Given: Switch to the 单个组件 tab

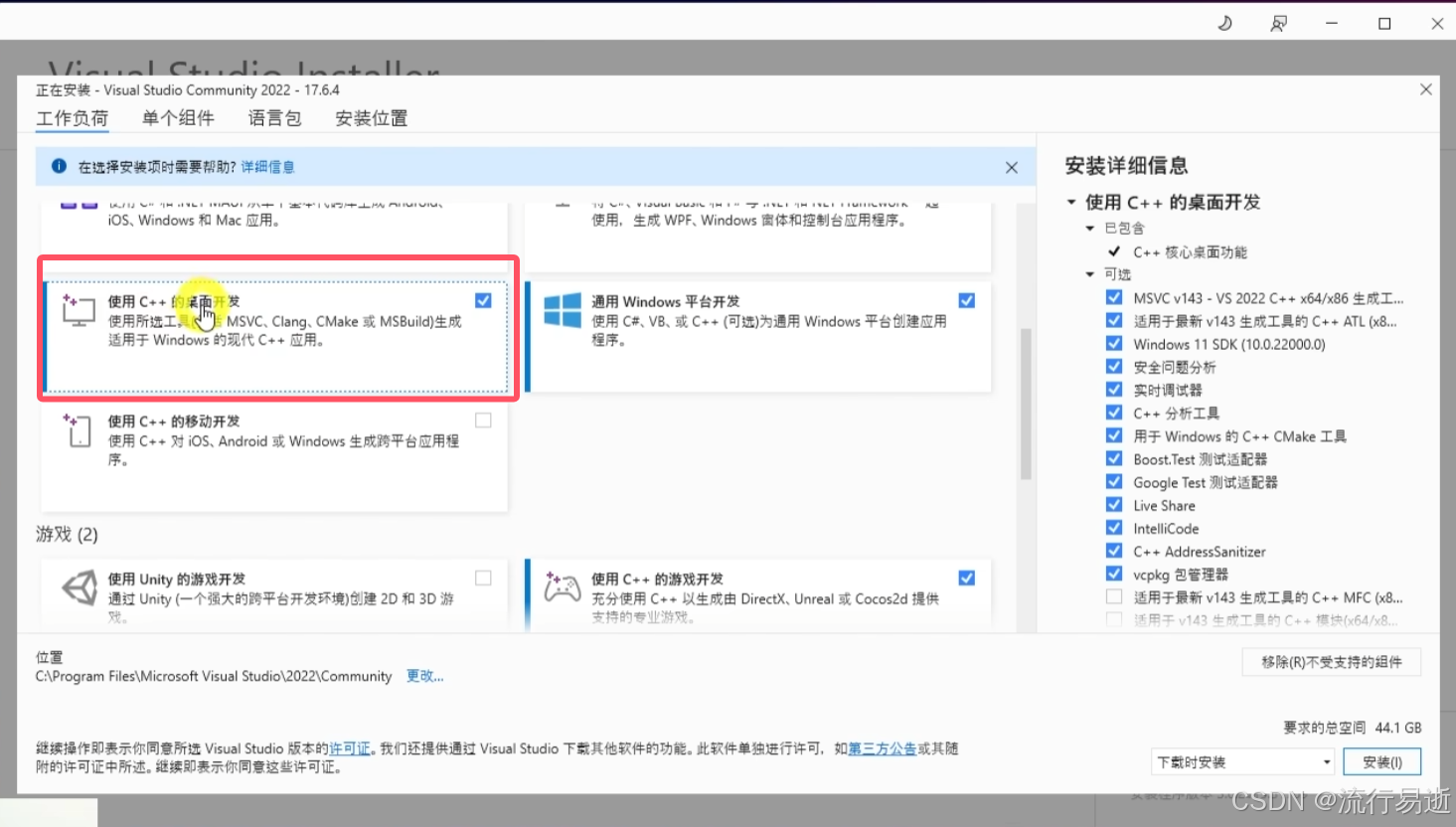Looking at the screenshot, I should 178,118.
